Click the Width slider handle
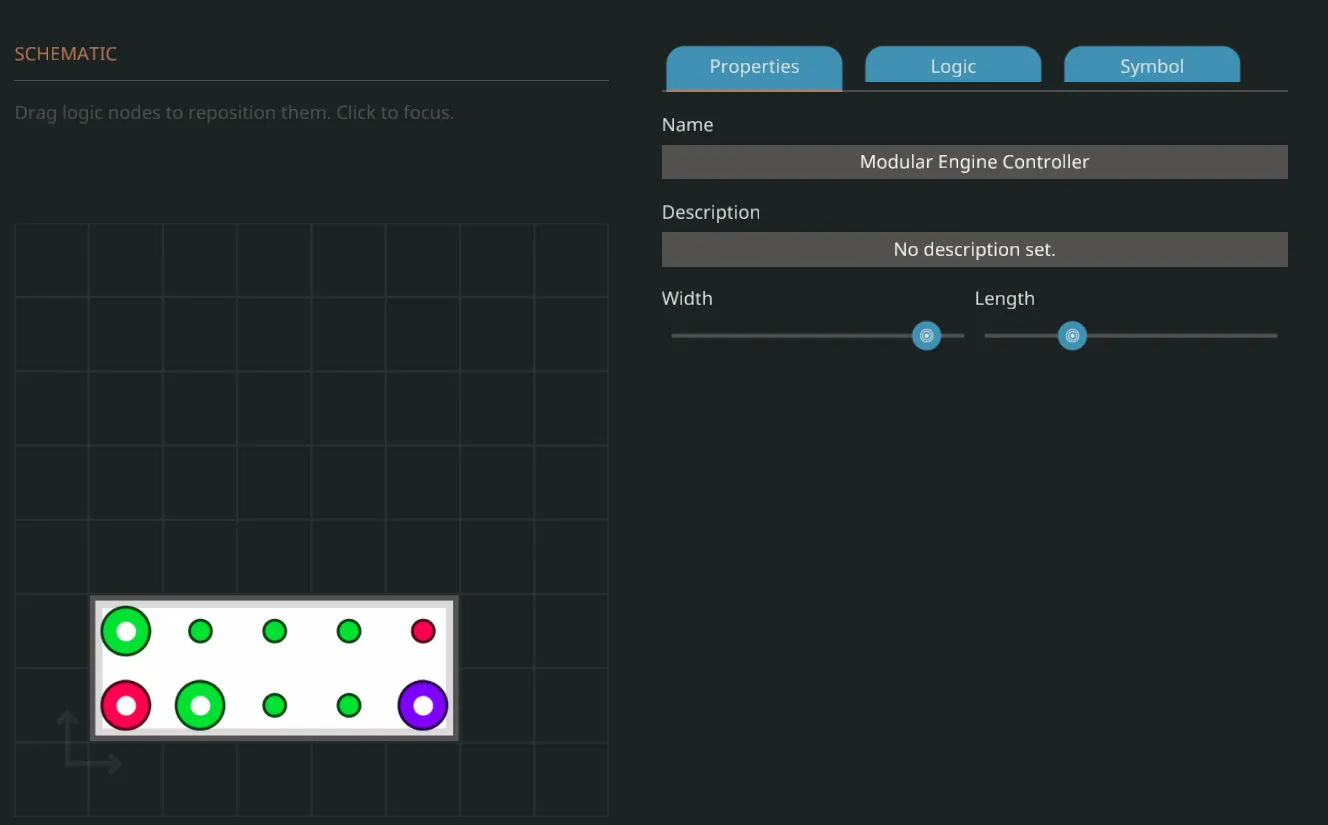 [926, 336]
